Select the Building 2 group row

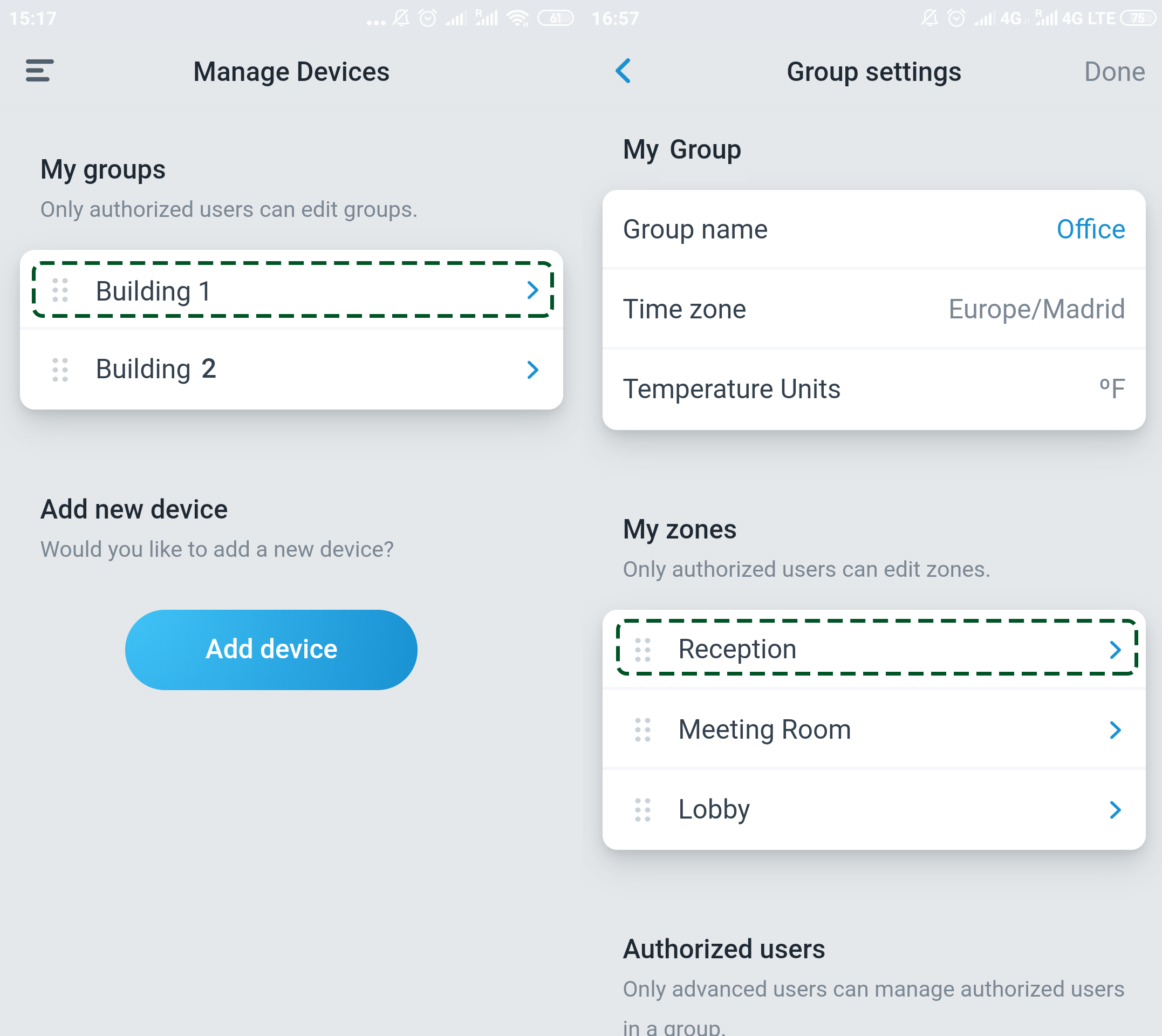coord(284,370)
